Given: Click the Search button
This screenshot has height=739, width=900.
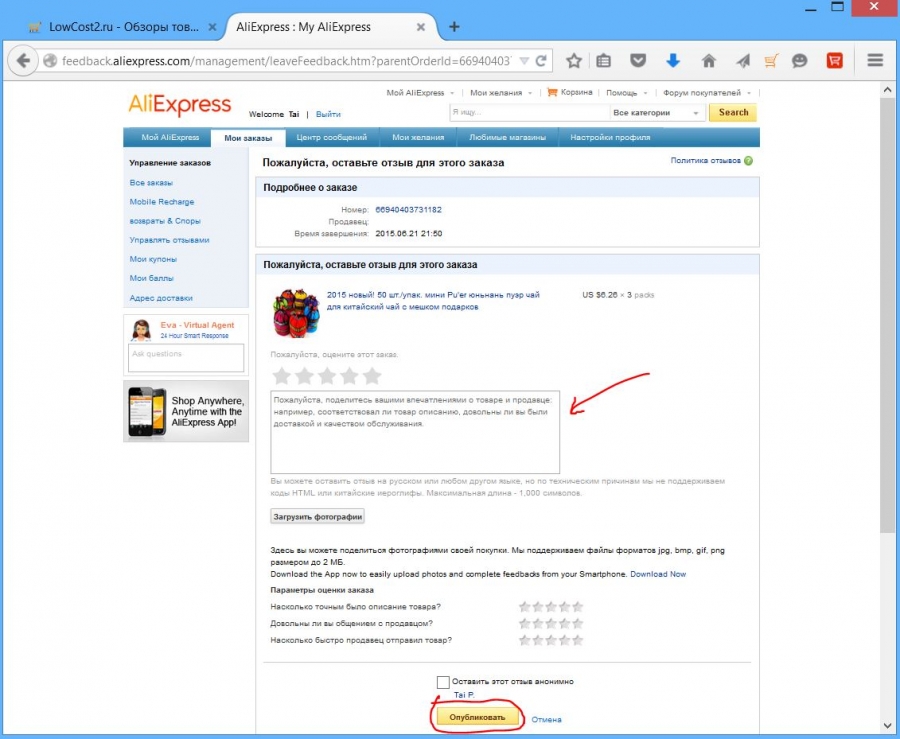Looking at the screenshot, I should tap(733, 112).
